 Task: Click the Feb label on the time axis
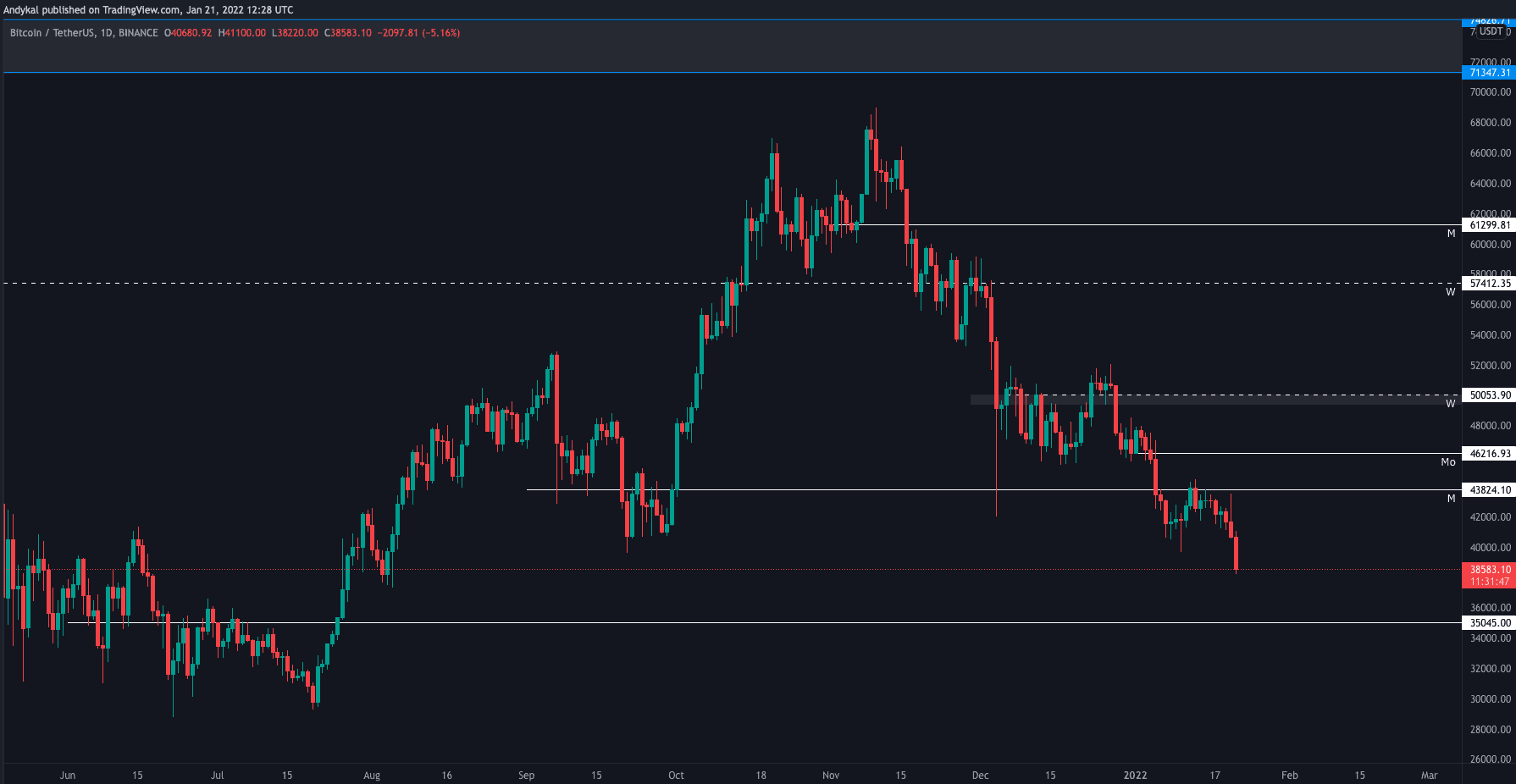[1289, 775]
